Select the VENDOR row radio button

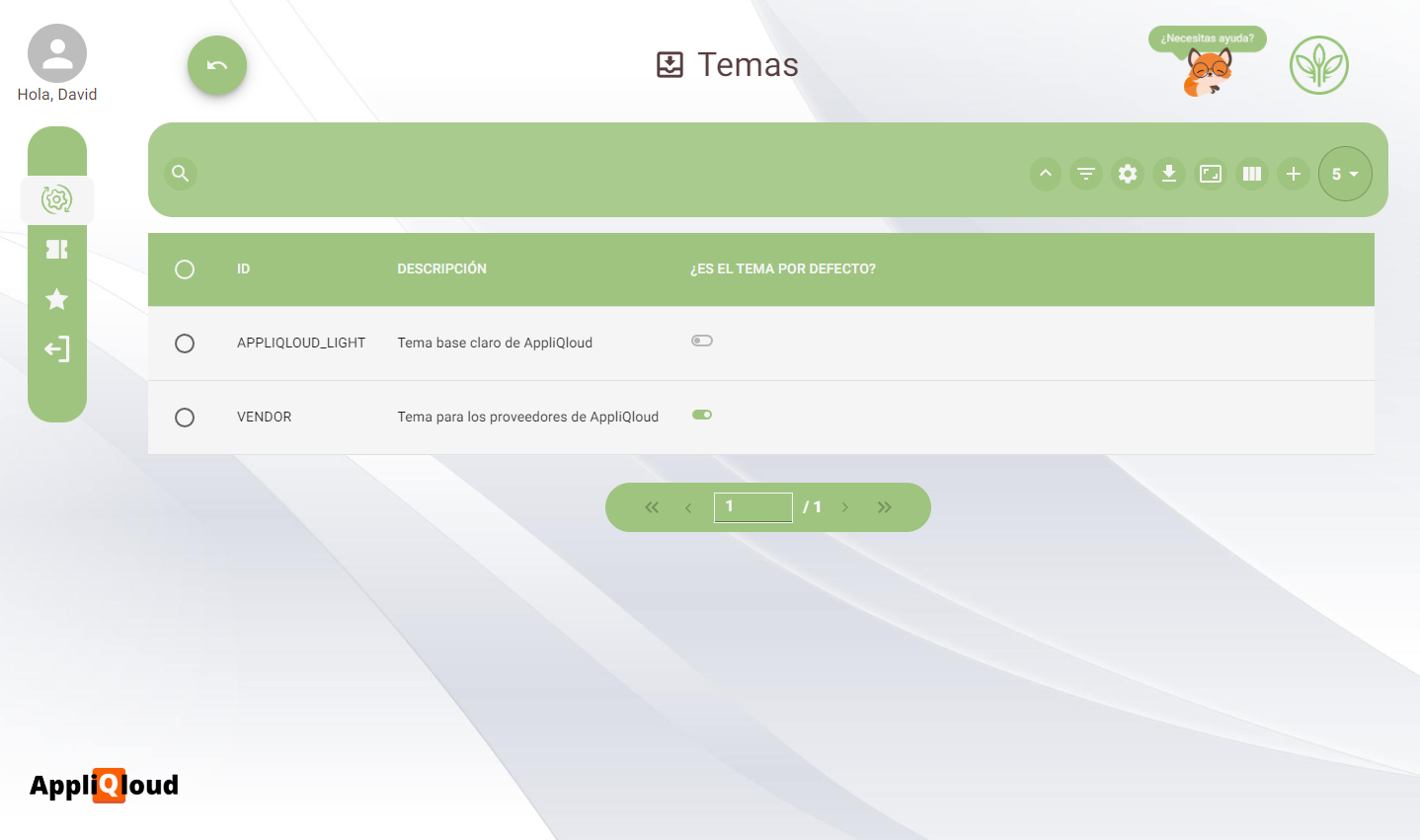185,417
